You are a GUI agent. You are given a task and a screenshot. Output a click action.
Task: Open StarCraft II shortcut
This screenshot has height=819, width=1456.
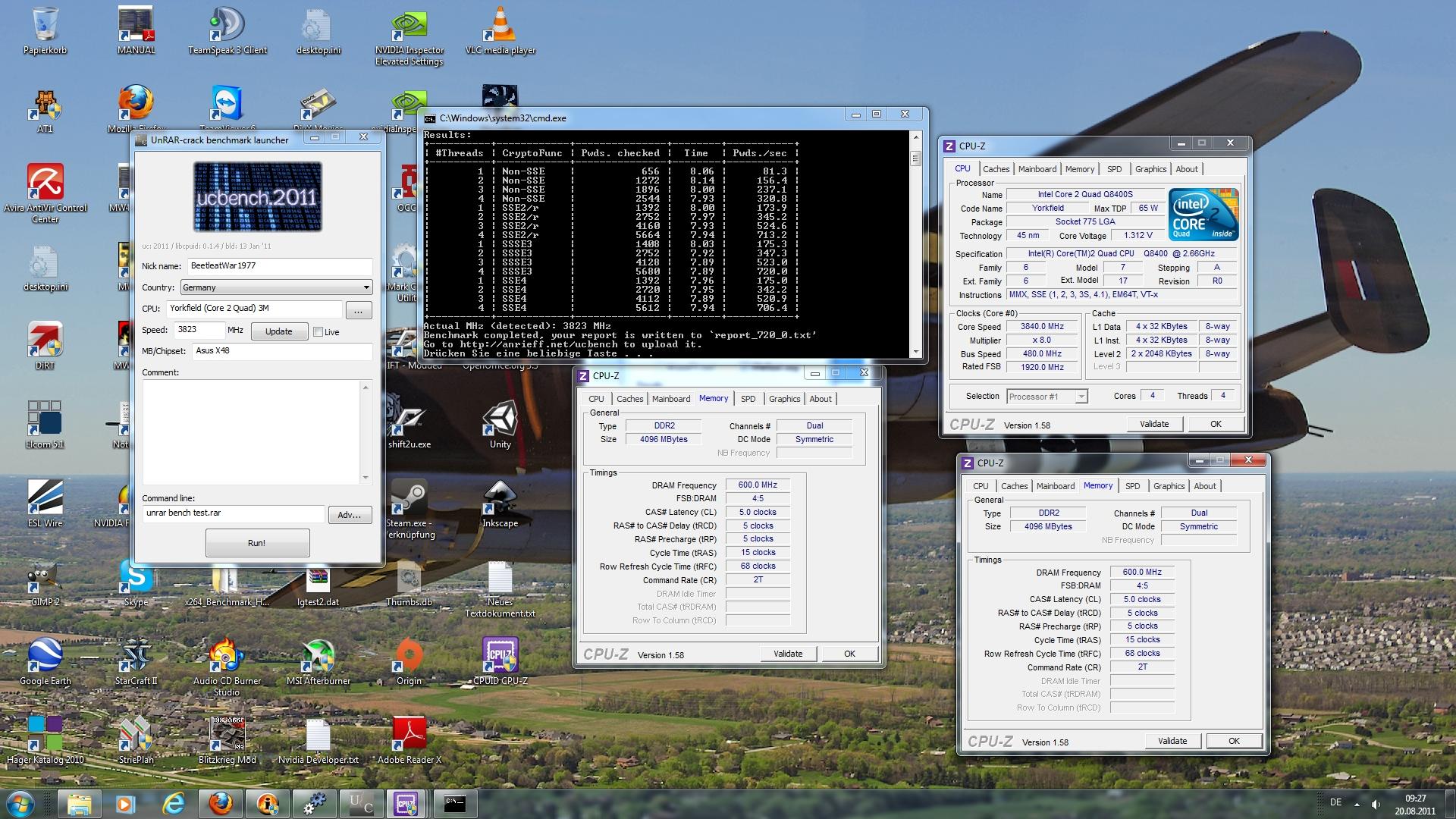136,661
